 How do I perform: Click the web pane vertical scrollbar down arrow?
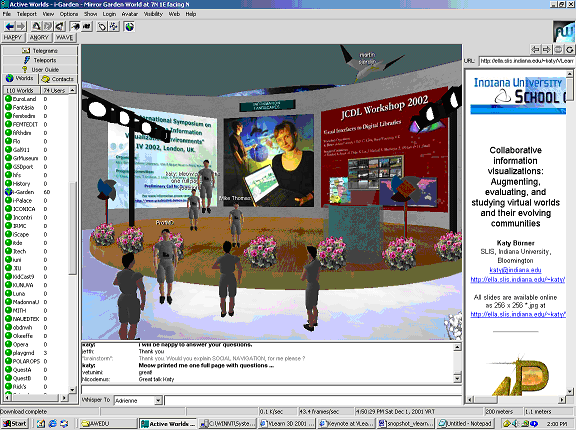point(570,391)
